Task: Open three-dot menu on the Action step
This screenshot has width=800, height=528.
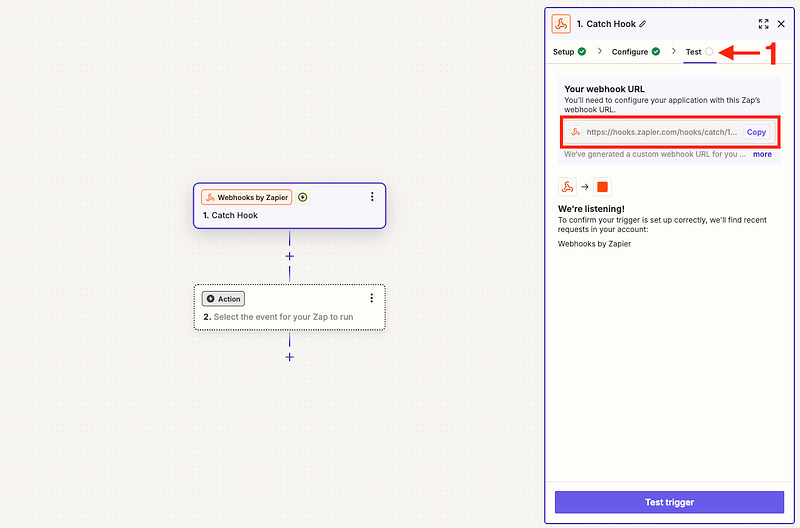Action: pos(372,298)
